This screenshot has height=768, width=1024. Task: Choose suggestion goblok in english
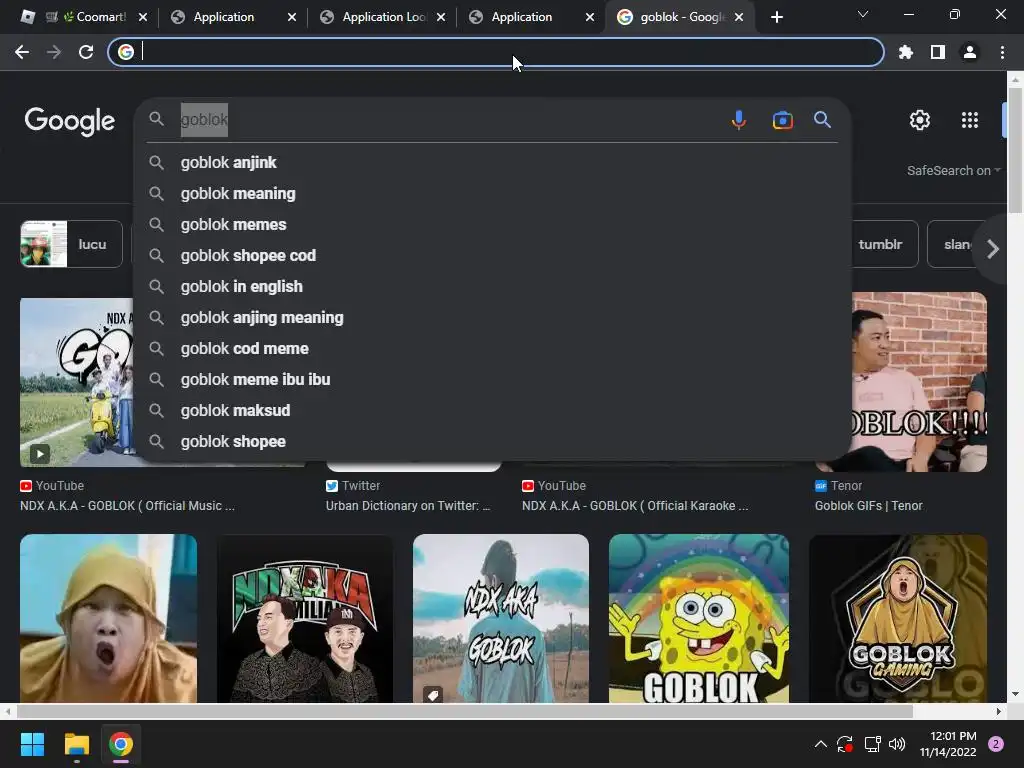[492, 287]
